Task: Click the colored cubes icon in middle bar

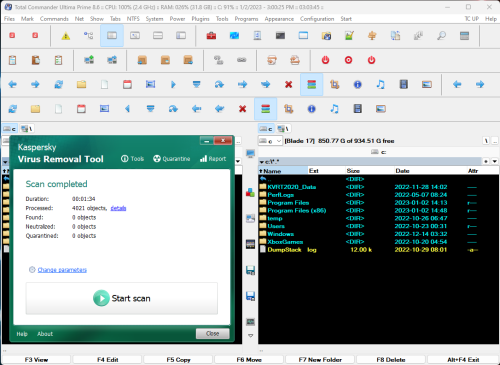Action: [250, 193]
